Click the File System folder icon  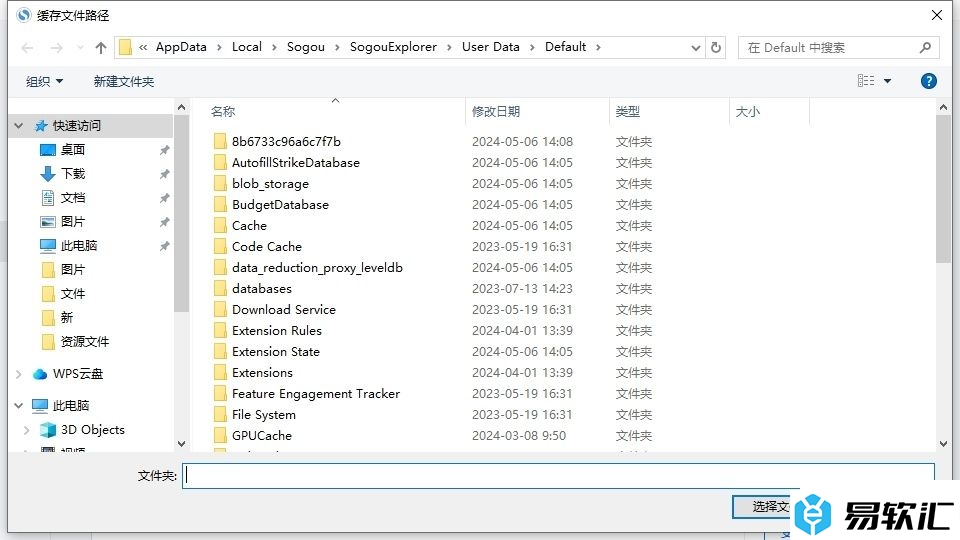tap(220, 414)
